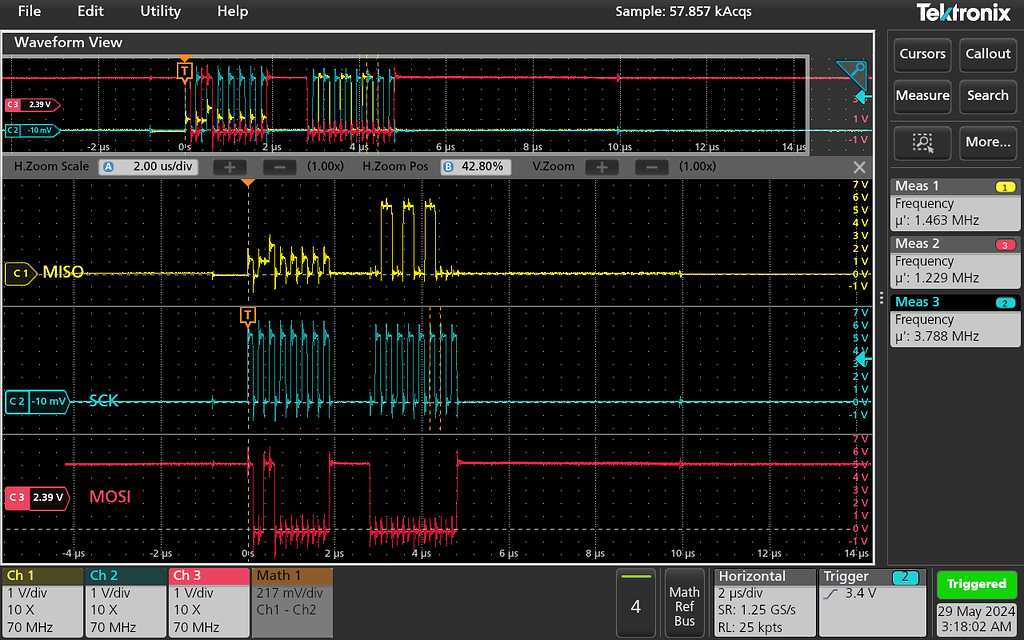Click the SCK waveform label
This screenshot has height=640, width=1024.
104,400
